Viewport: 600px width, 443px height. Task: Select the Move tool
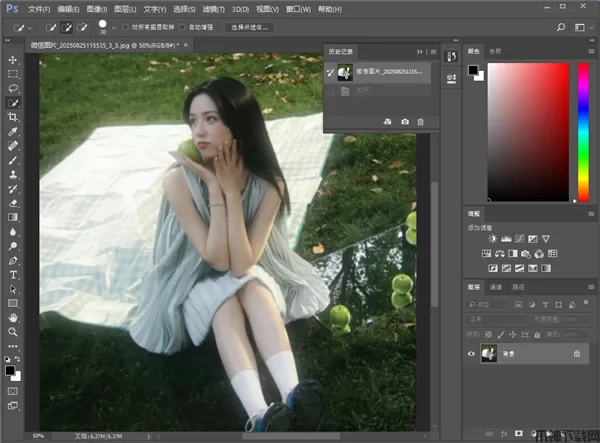coord(13,59)
